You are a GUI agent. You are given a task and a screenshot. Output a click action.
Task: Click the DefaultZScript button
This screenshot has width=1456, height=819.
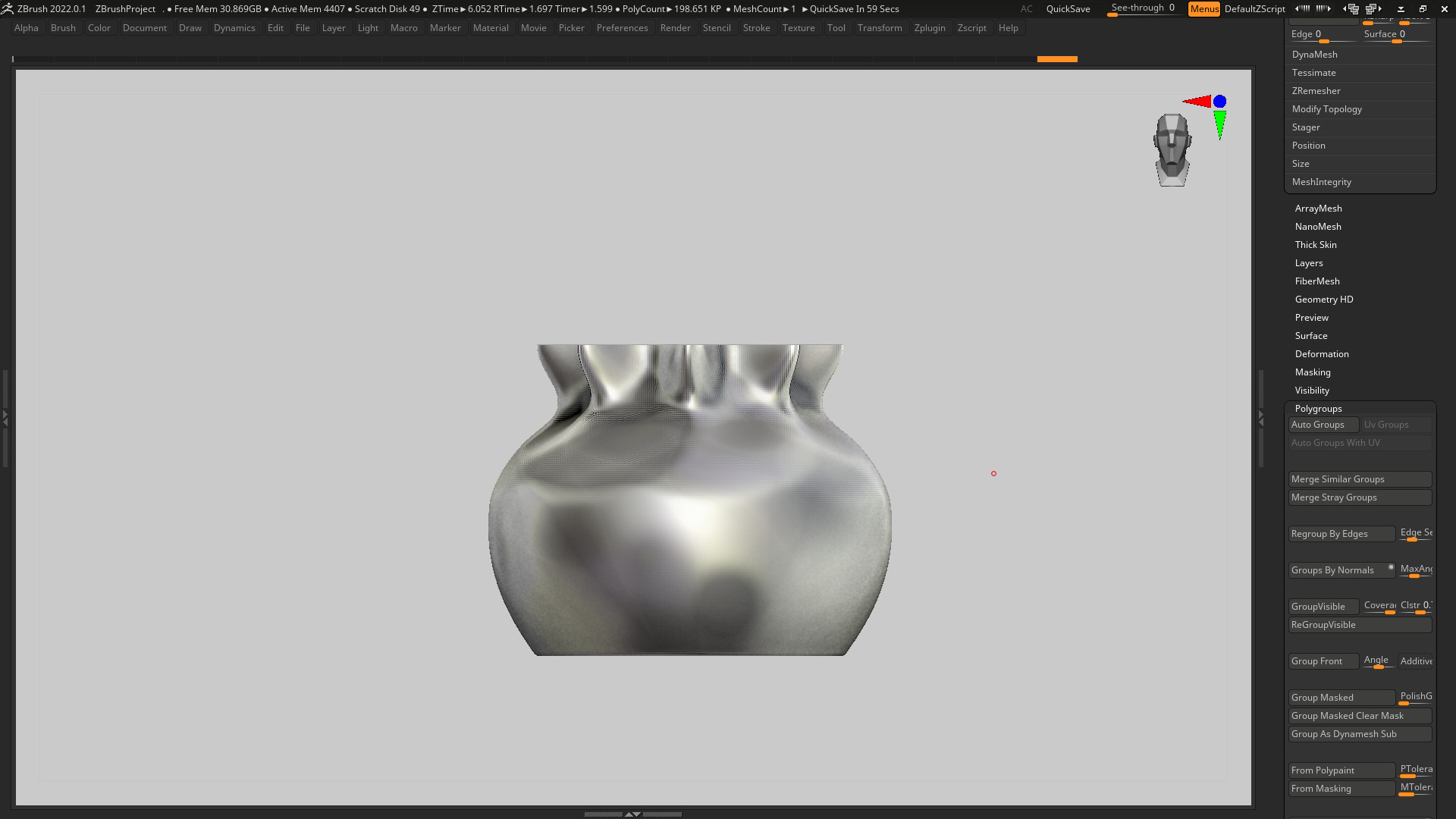tap(1254, 9)
